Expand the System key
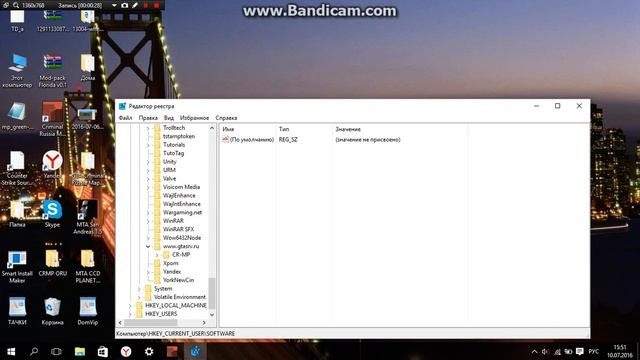The height and width of the screenshot is (360, 640). [x=139, y=289]
